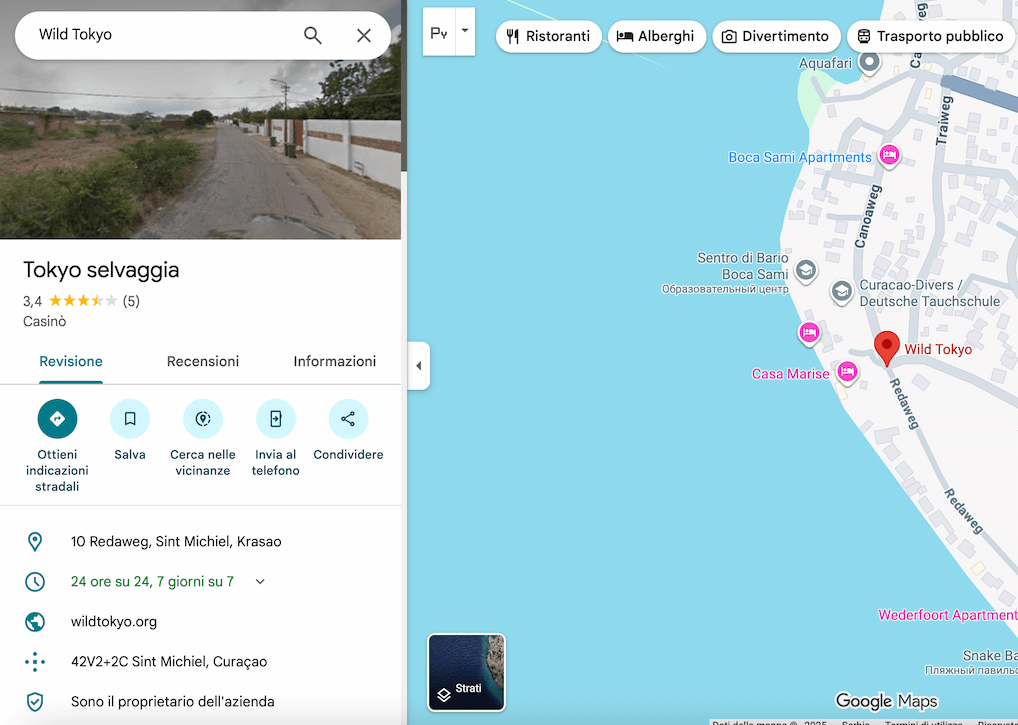Open the street view photo of the place
1018x725 pixels.
[x=200, y=119]
